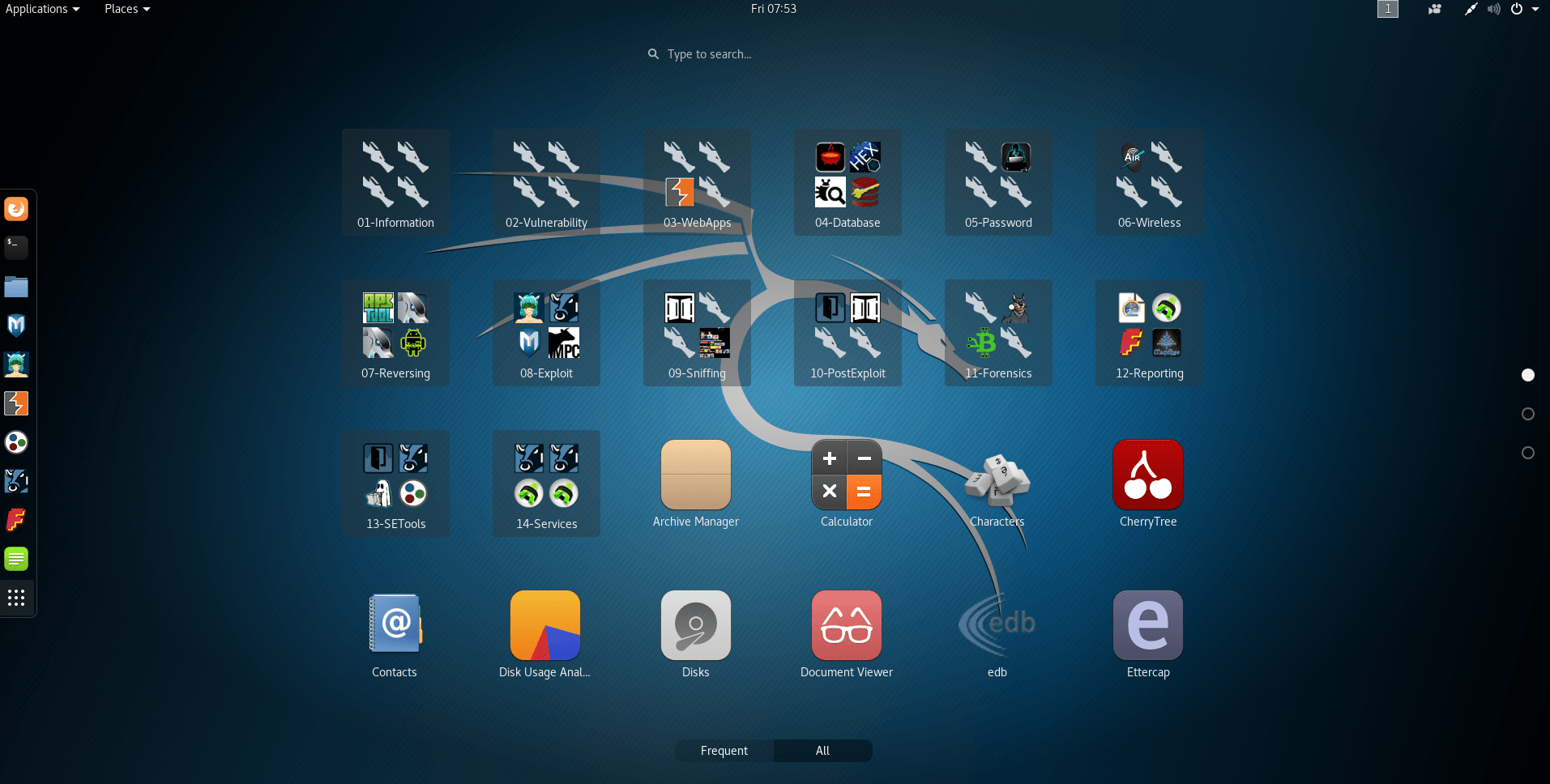Launch Archive Manager
The height and width of the screenshot is (784, 1550).
pyautogui.click(x=696, y=484)
